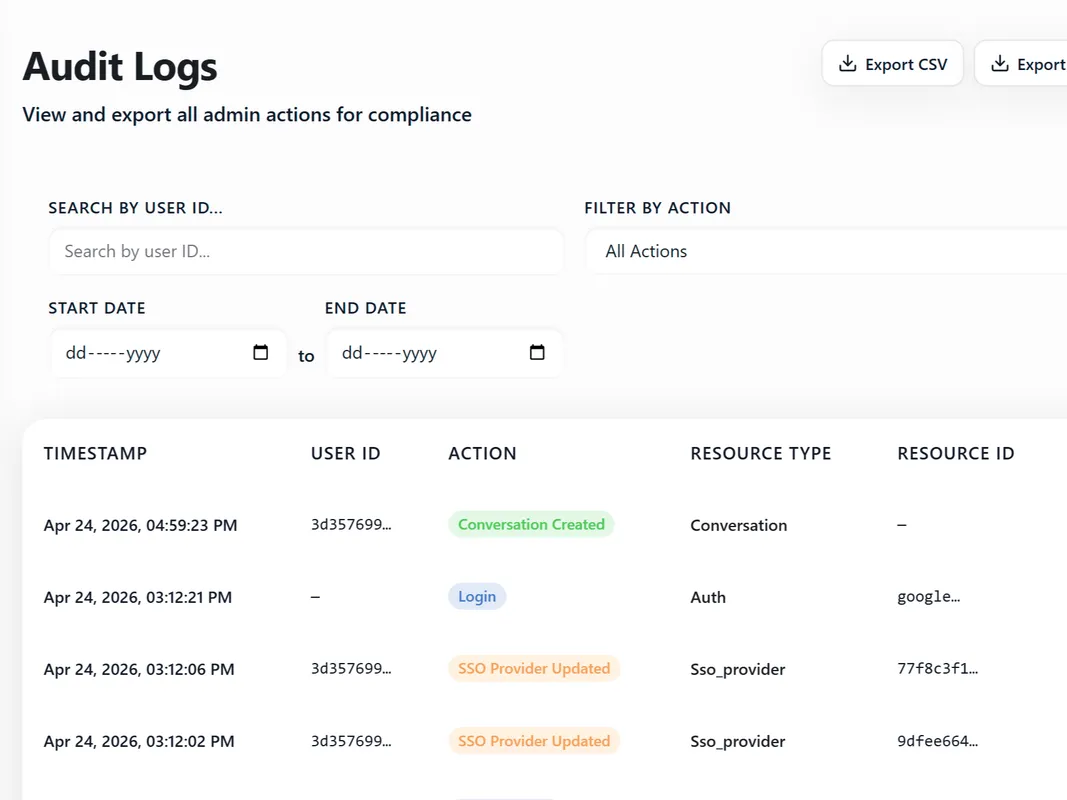The image size is (1067, 800).
Task: Click resource ID 77f8c3f1…
Action: point(937,669)
